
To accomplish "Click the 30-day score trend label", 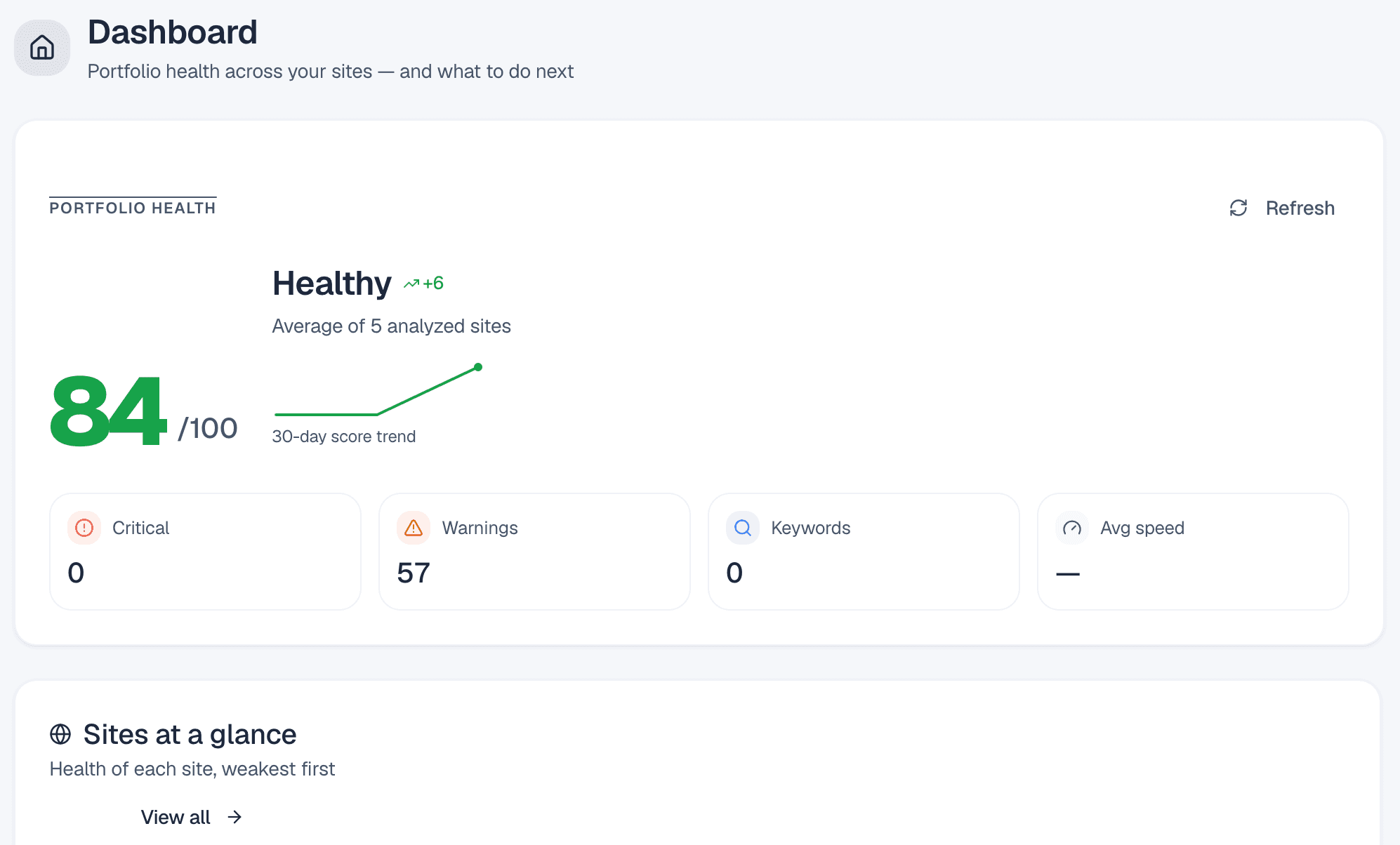I will 344,437.
